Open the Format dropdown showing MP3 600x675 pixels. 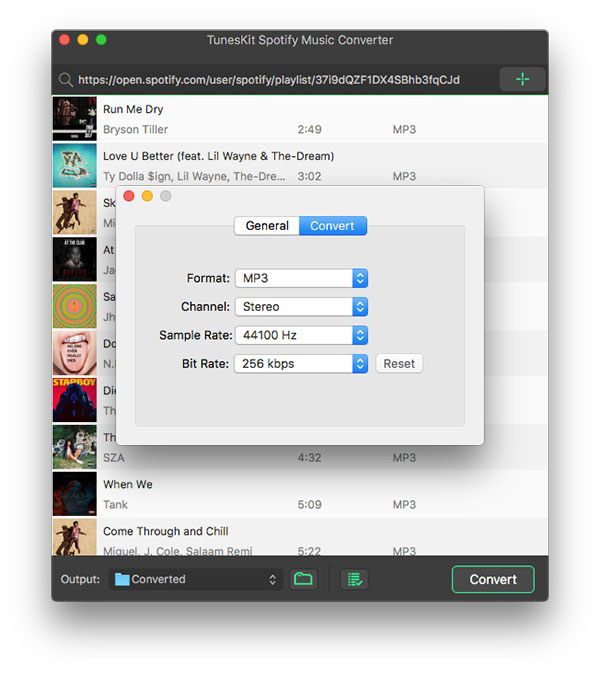[x=301, y=278]
